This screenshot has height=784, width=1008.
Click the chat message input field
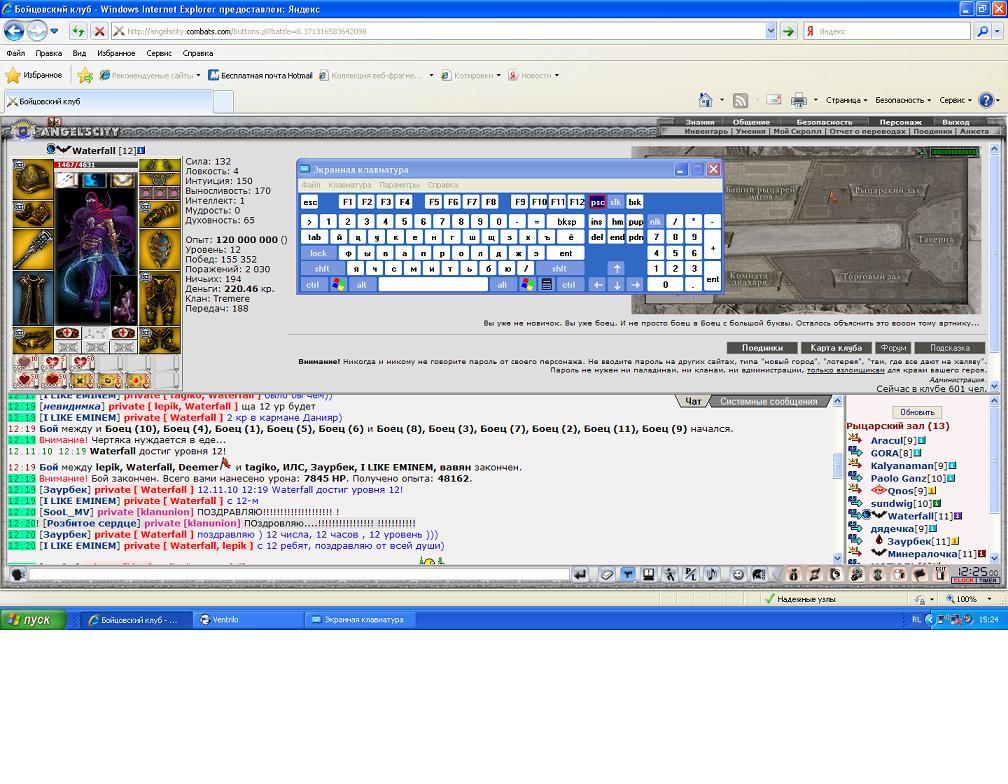[299, 575]
